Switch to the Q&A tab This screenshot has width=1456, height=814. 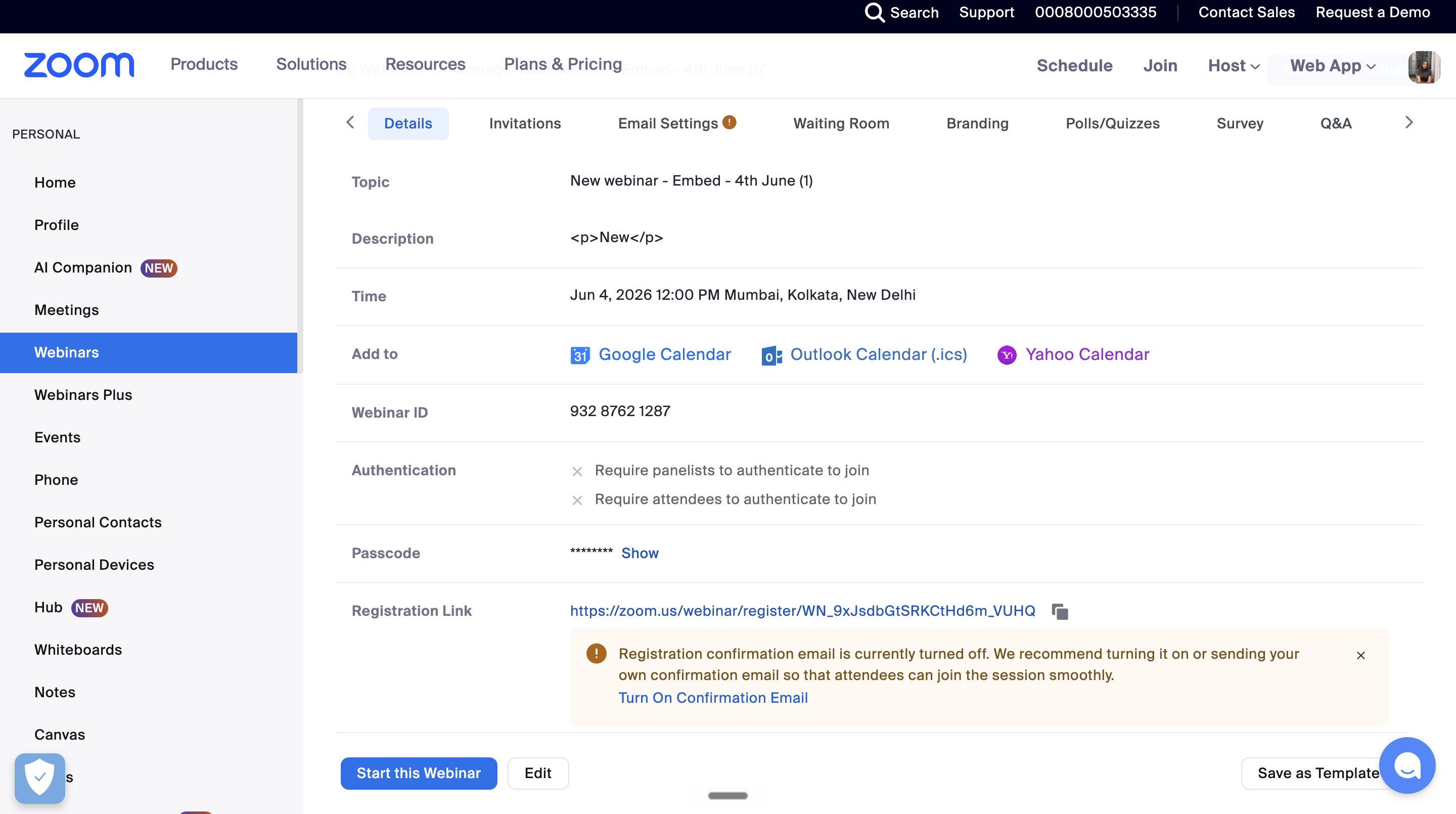tap(1336, 123)
